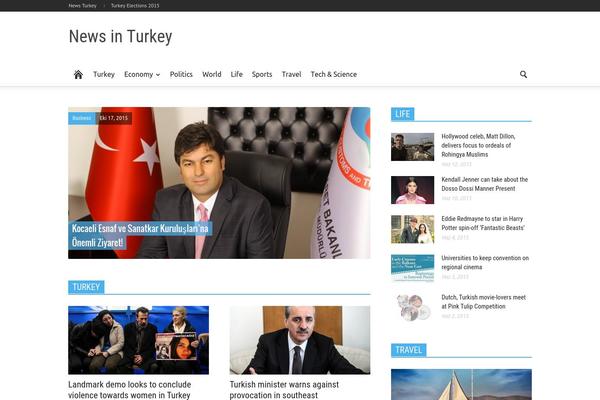
Task: Open the TRAVEL sidebar heading
Action: point(408,350)
